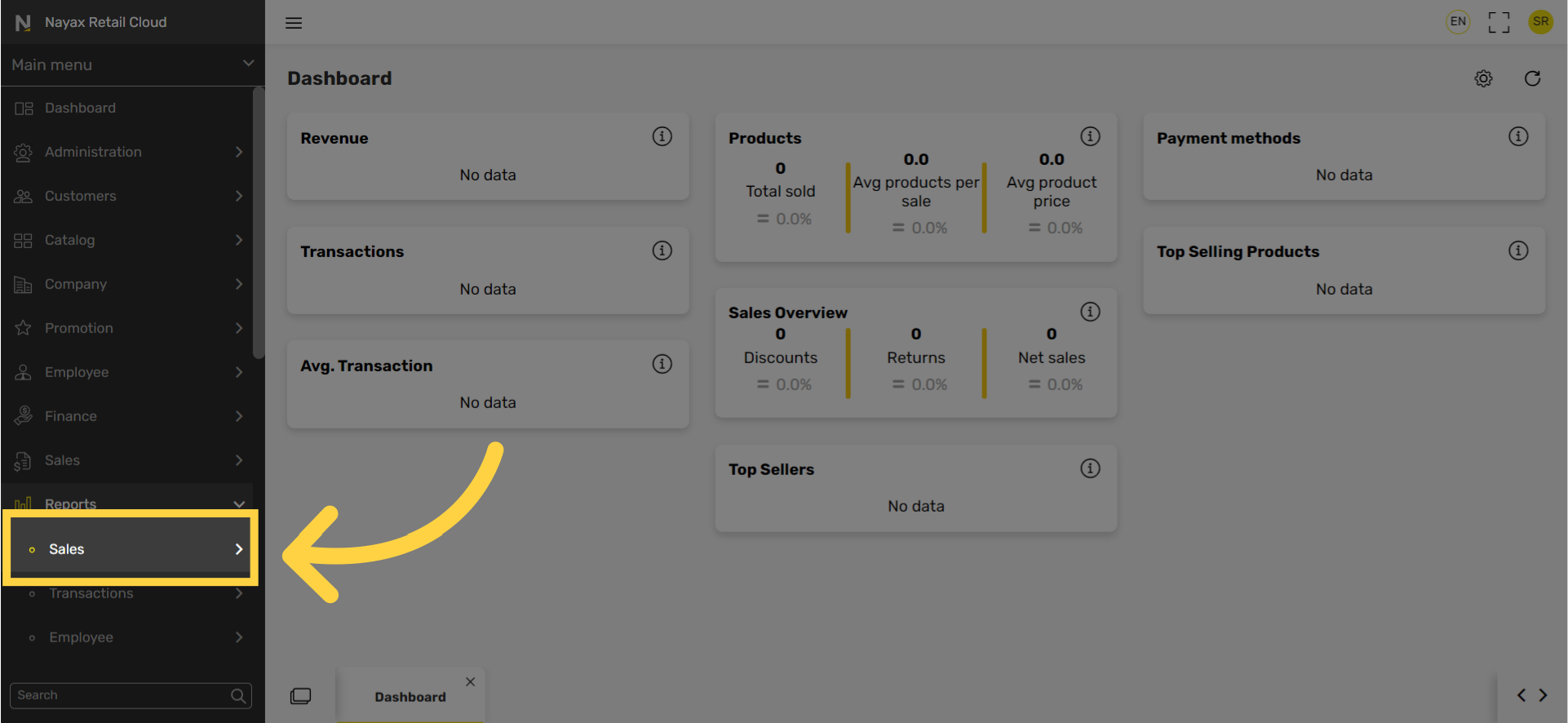Show info for Payment methods card
This screenshot has height=723, width=1568.
[x=1517, y=136]
